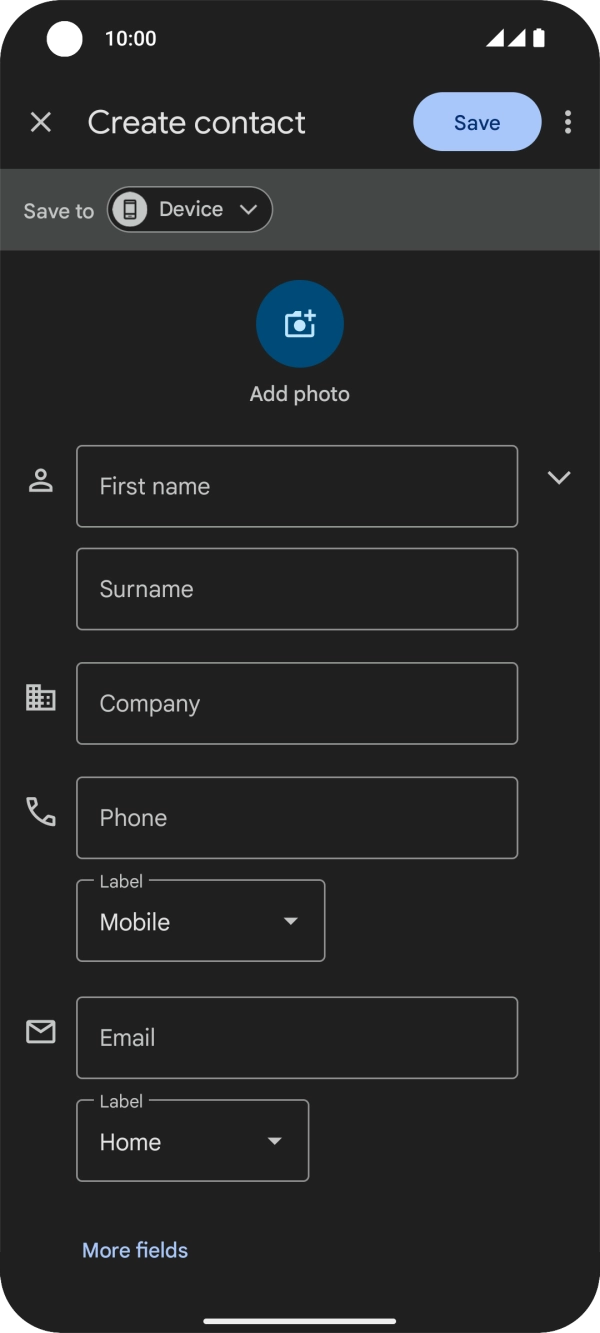Screen dimensions: 600x1333
Task: Tap the Surname field
Action: click(296, 589)
